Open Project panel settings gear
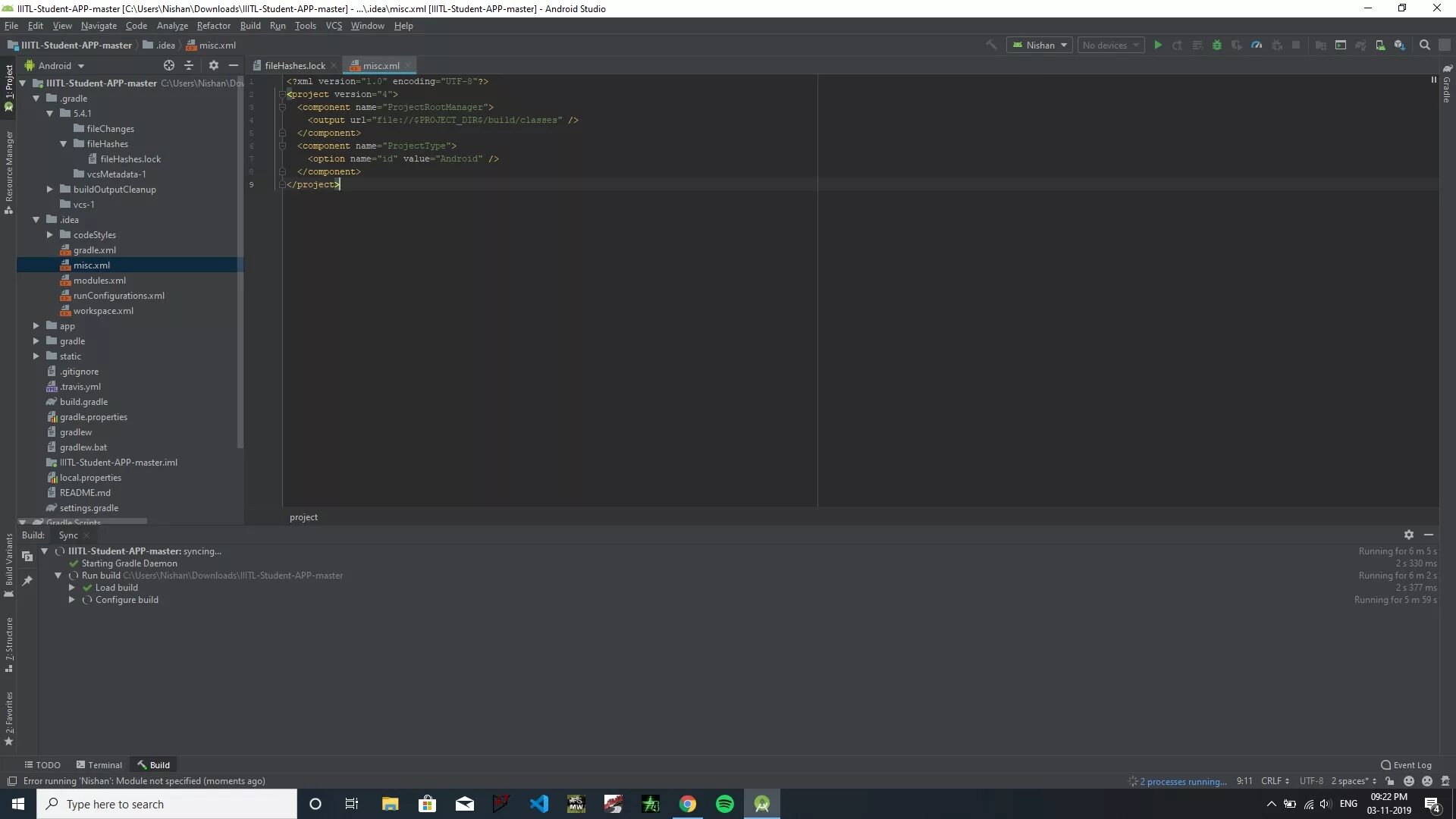 coord(214,66)
